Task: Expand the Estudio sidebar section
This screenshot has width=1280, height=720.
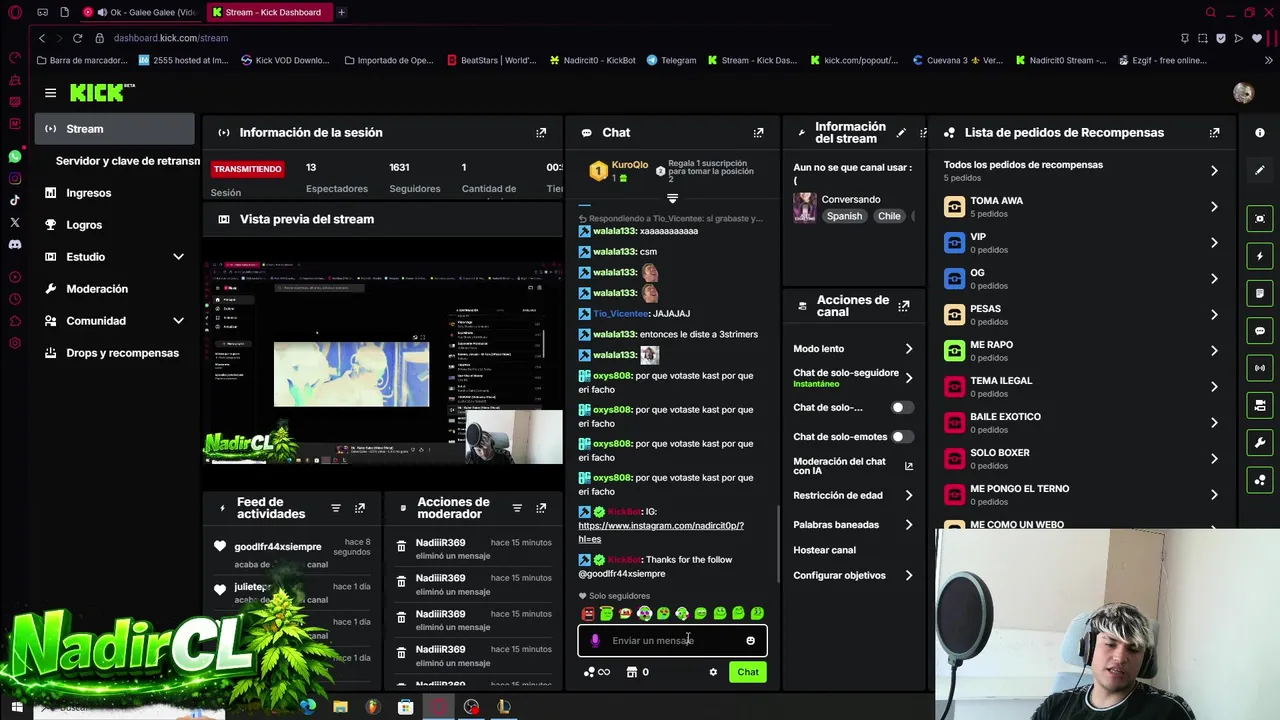Action: click(178, 257)
